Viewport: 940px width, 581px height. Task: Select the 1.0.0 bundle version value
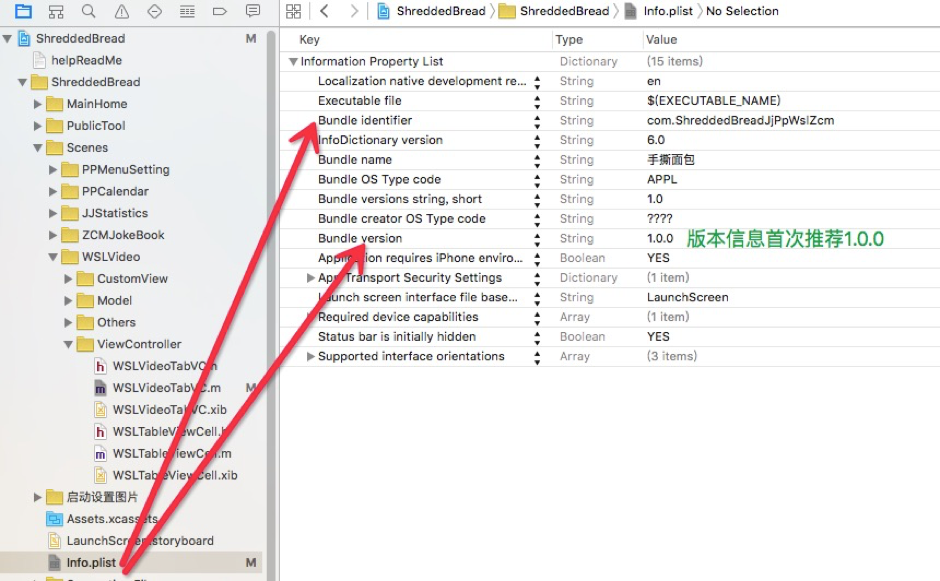pyautogui.click(x=660, y=239)
